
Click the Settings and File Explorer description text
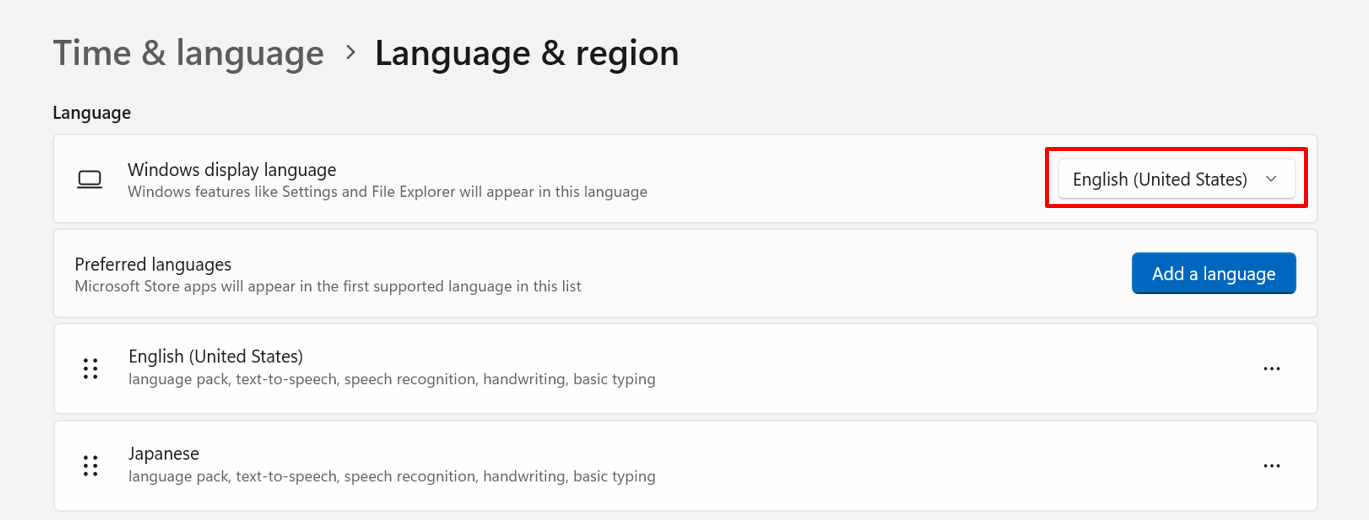point(387,192)
